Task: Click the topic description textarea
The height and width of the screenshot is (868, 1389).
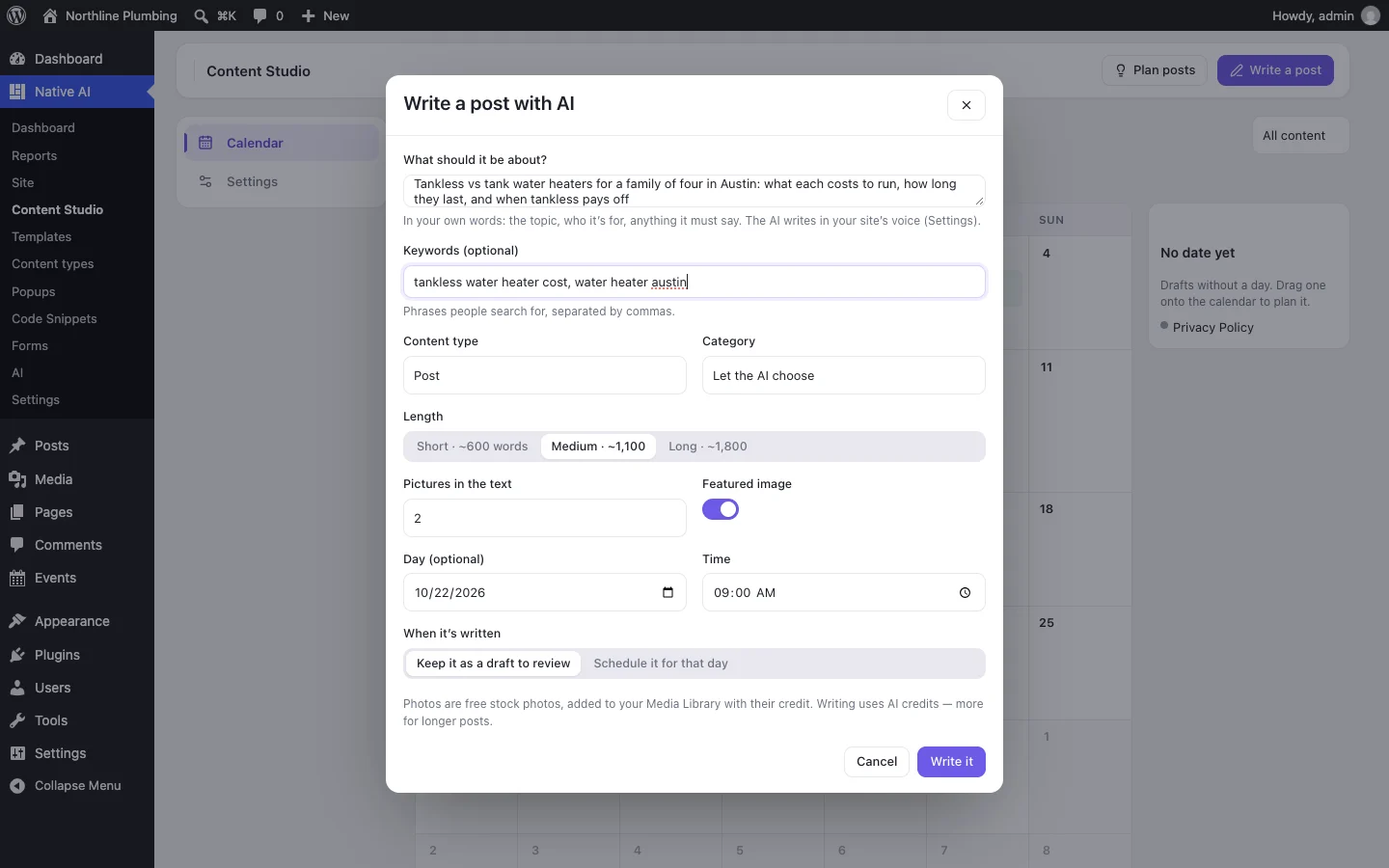Action: (x=694, y=191)
